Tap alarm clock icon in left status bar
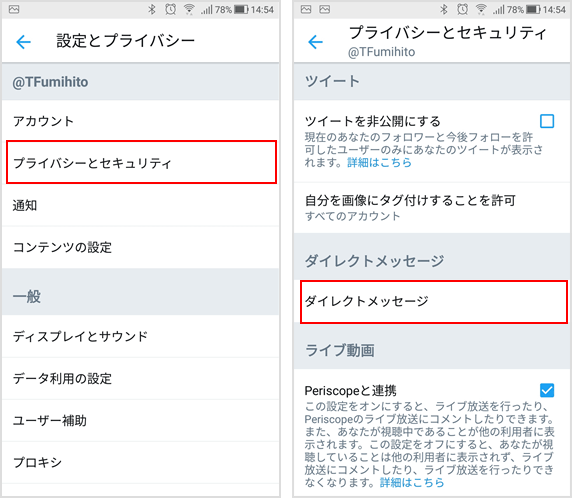Image resolution: width=572 pixels, height=498 pixels. coord(170,9)
